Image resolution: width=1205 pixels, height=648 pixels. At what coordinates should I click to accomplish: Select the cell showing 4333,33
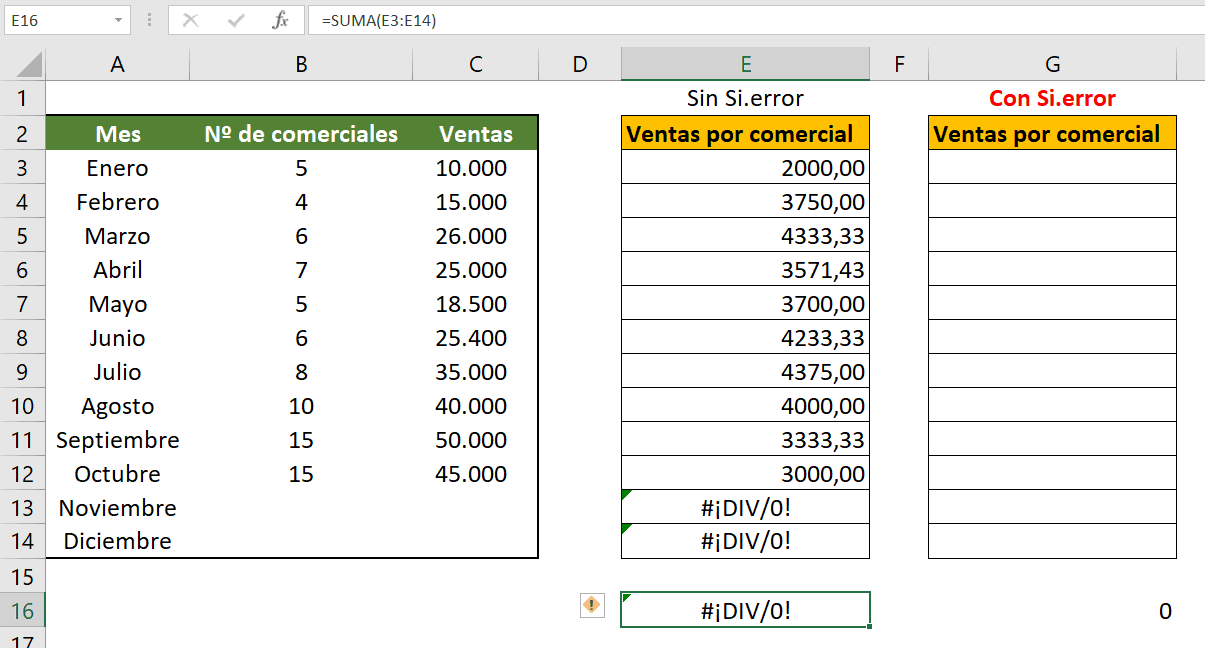pos(745,235)
